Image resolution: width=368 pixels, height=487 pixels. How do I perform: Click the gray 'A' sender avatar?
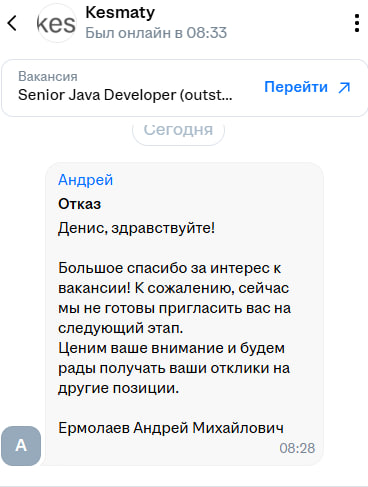[x=21, y=446]
